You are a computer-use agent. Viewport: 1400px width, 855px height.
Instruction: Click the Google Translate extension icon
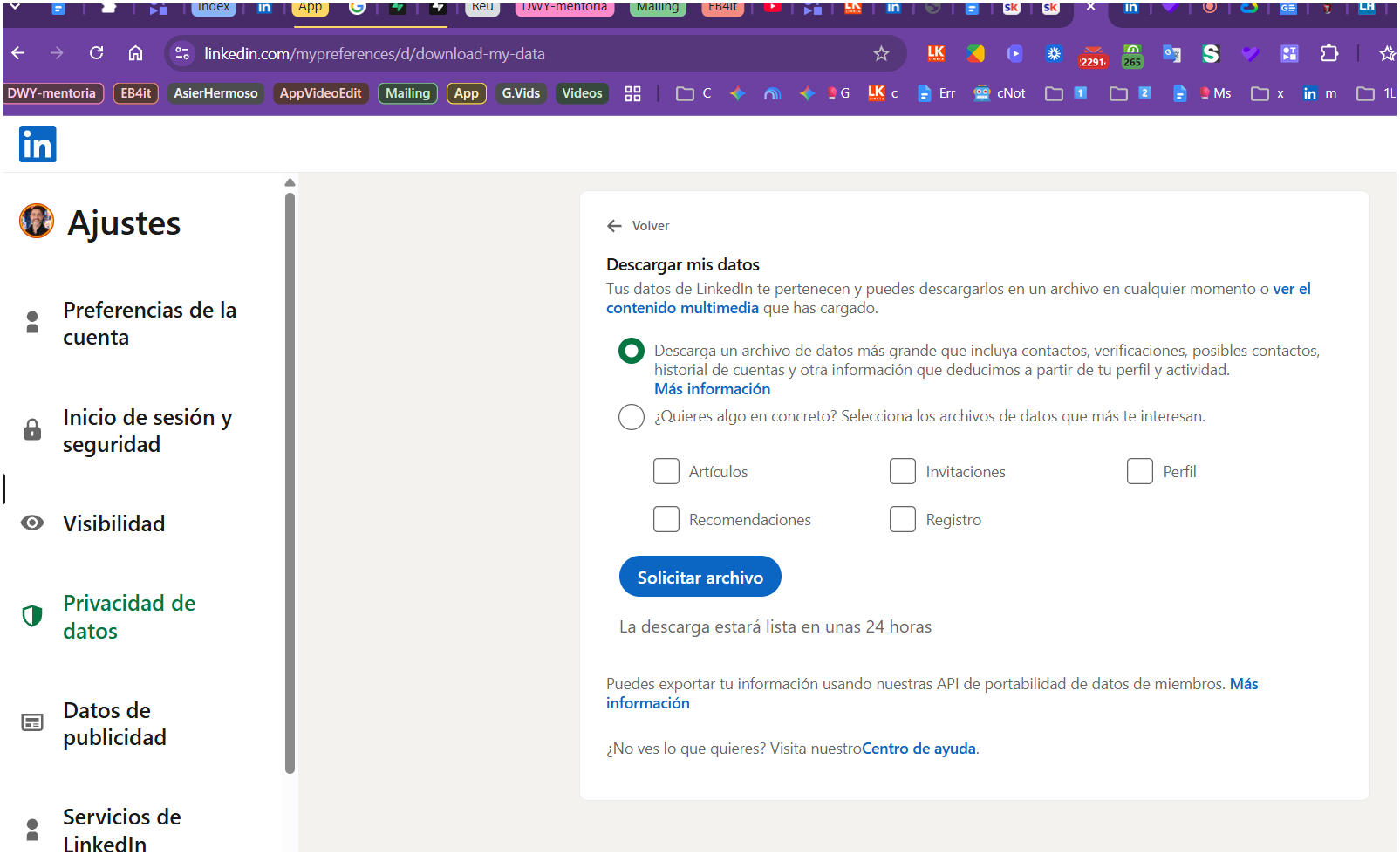pos(1171,54)
